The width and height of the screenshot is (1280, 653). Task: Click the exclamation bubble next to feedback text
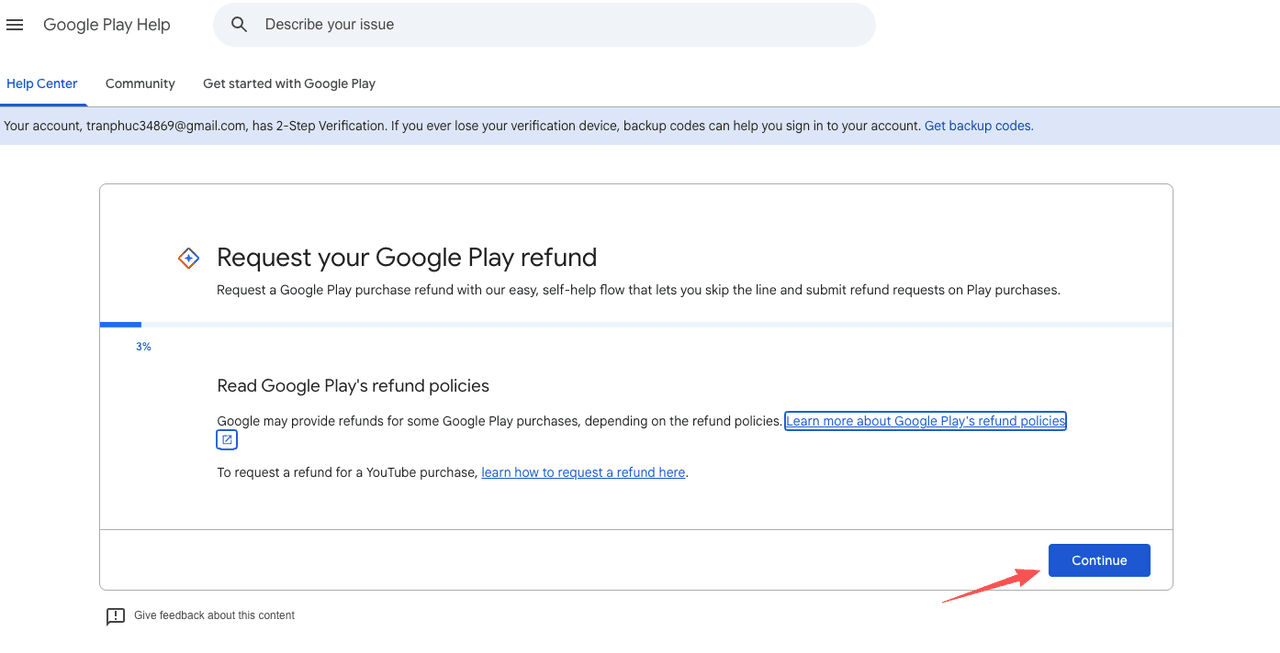point(115,616)
